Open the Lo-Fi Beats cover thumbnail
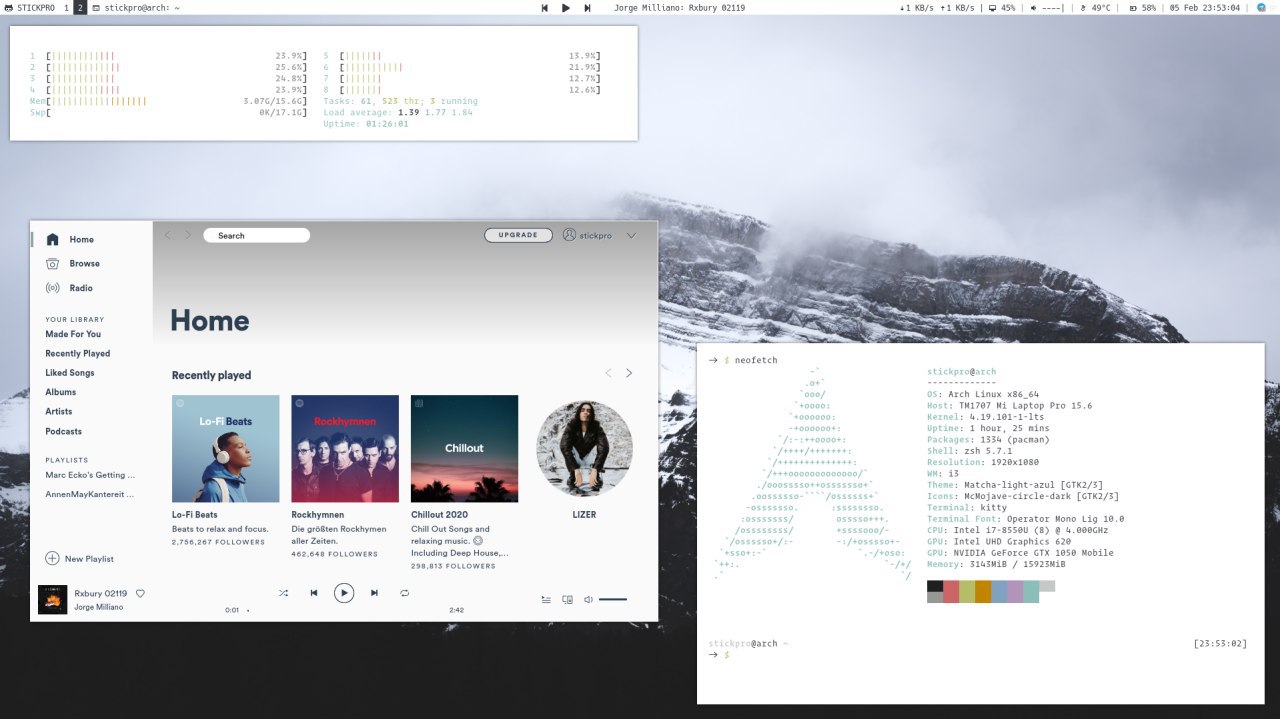1280x719 pixels. pyautogui.click(x=225, y=448)
